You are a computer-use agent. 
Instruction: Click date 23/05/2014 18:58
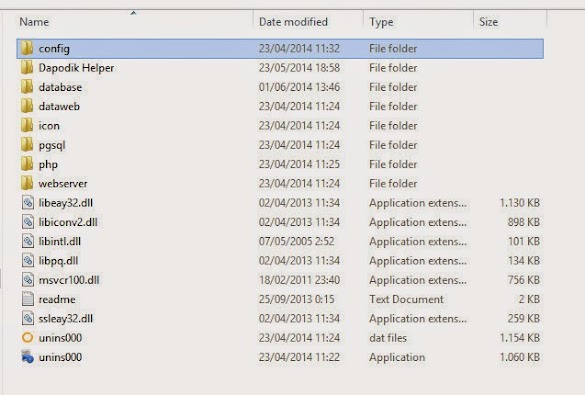pos(300,68)
